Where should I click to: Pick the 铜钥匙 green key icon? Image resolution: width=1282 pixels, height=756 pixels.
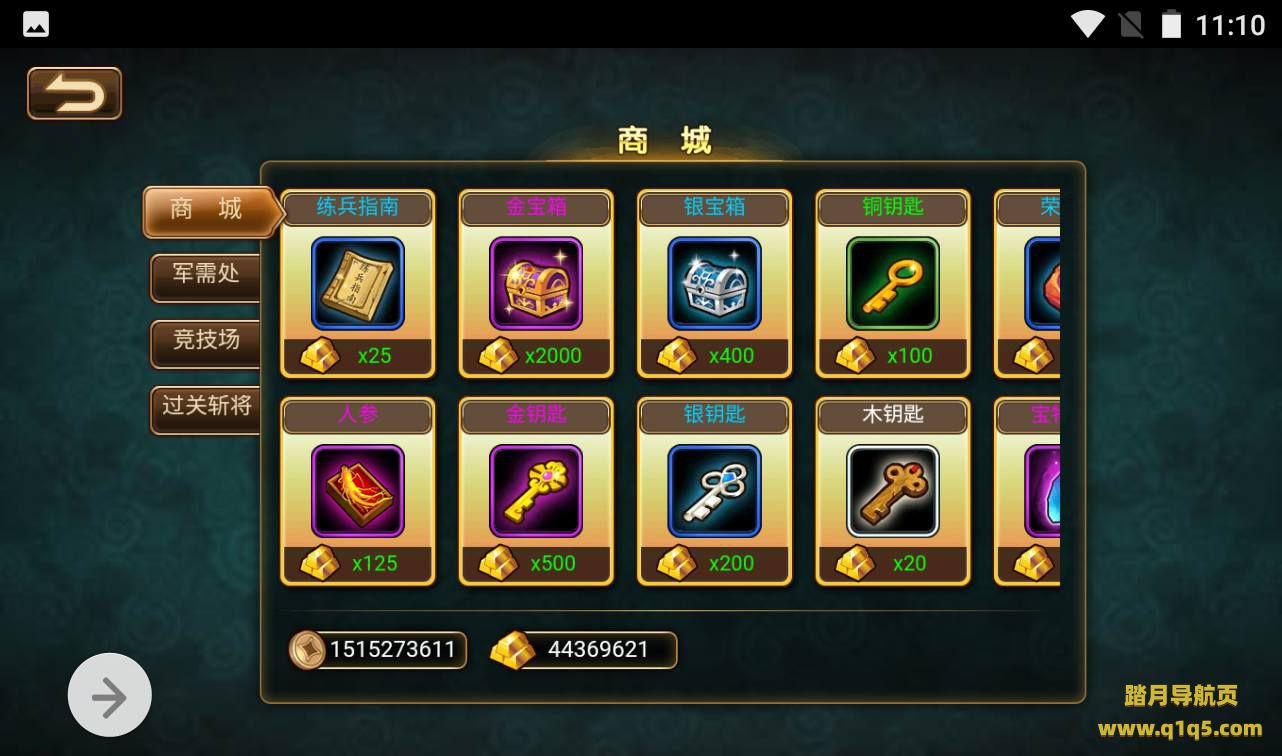(893, 283)
